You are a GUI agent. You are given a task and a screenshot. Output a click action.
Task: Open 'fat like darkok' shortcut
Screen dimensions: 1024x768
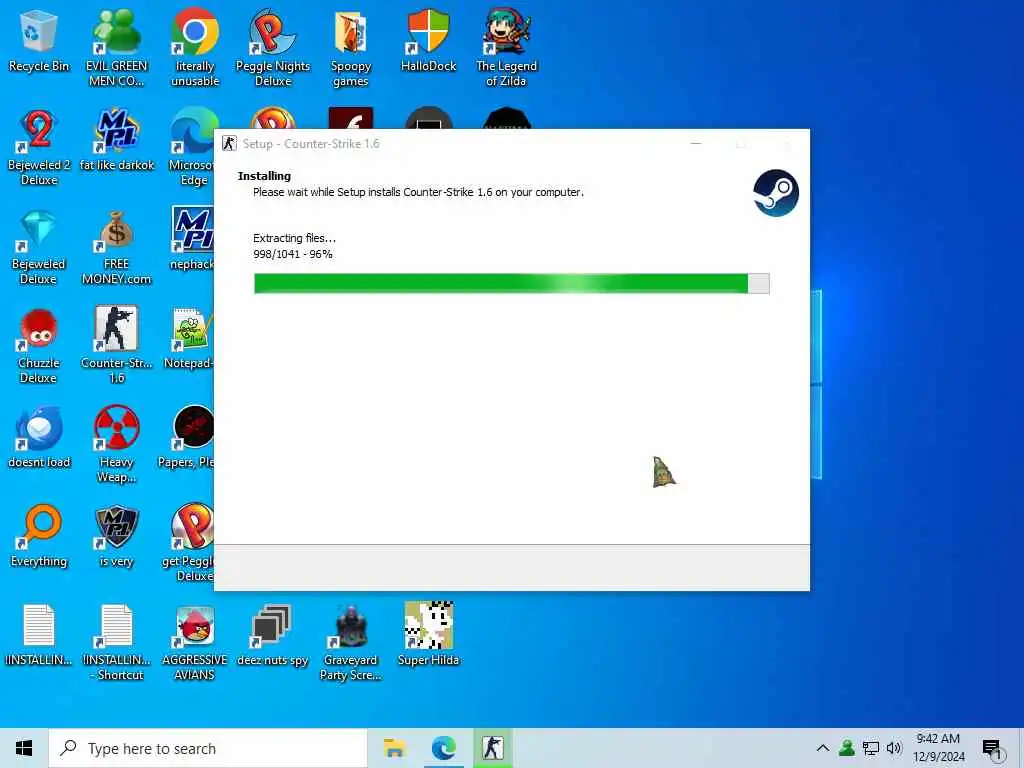[x=116, y=140]
